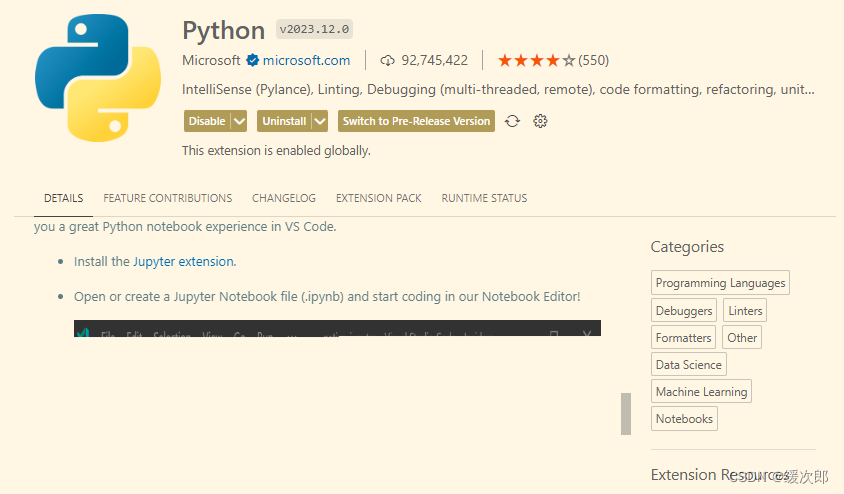Select the Debuggers category tag
Viewport: 844px width, 494px height.
684,310
